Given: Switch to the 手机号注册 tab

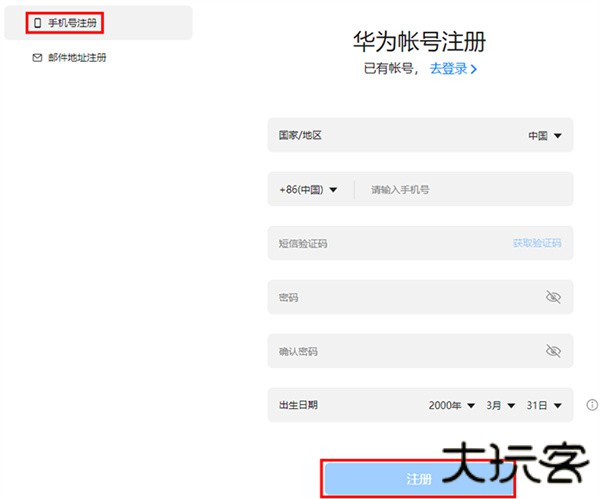Looking at the screenshot, I should click(x=74, y=22).
